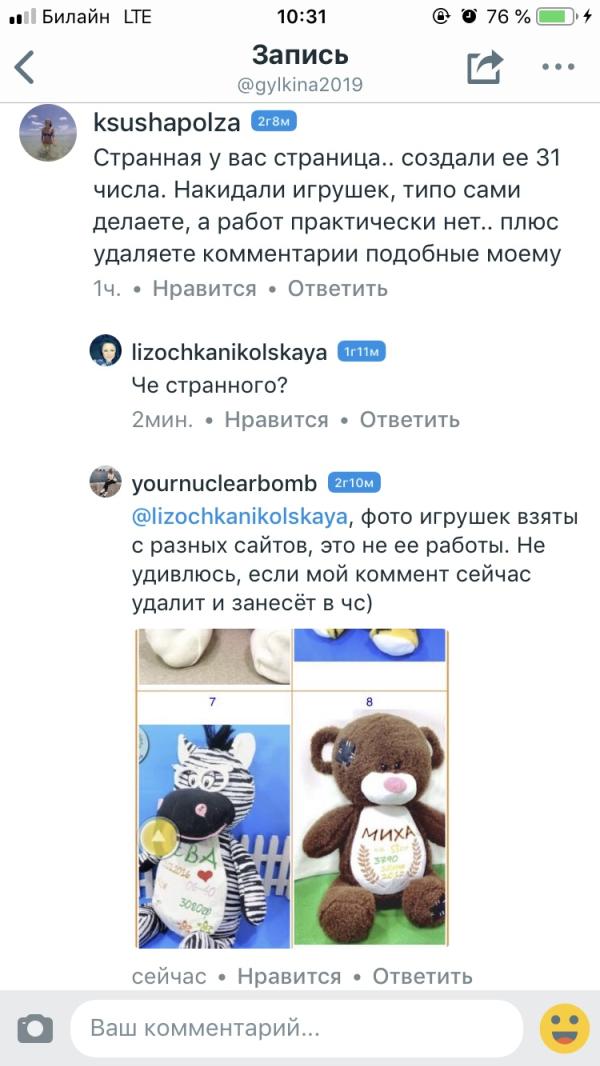The image size is (600, 1066).
Task: Open yournuclearbomb's avatar picture
Action: pos(106,481)
